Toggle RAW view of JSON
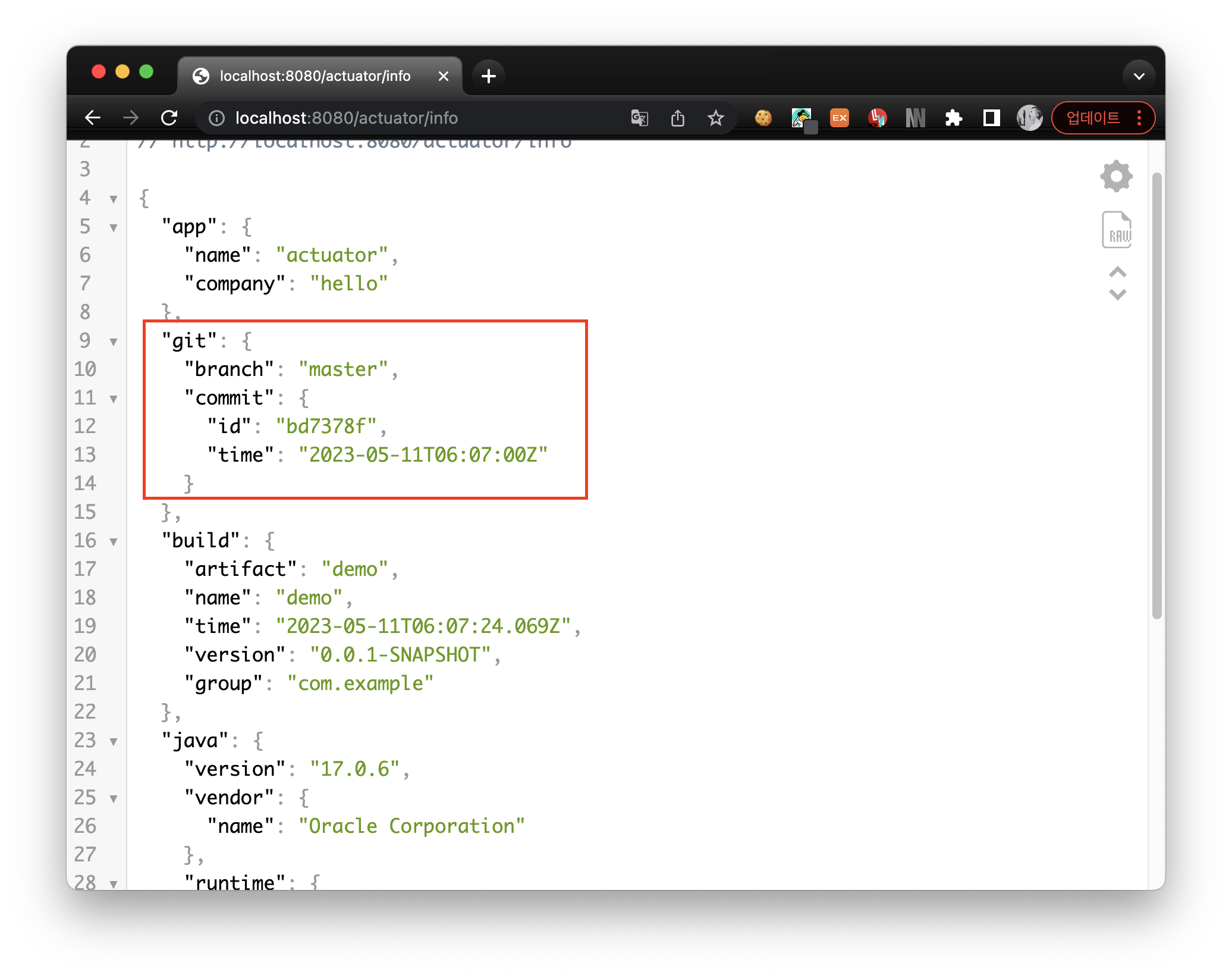The image size is (1232, 978). (1116, 230)
